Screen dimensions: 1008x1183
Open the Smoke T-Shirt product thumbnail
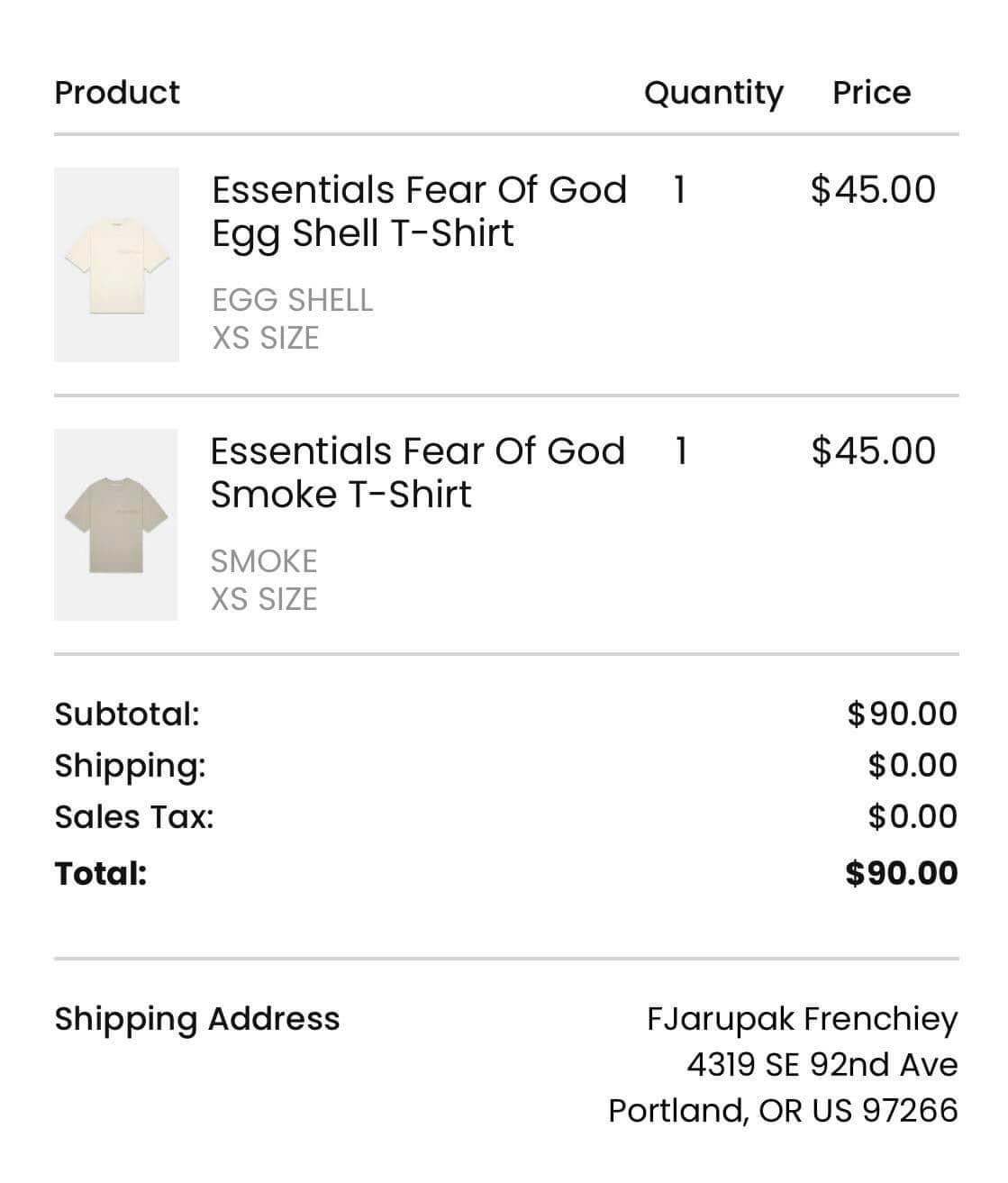click(115, 524)
